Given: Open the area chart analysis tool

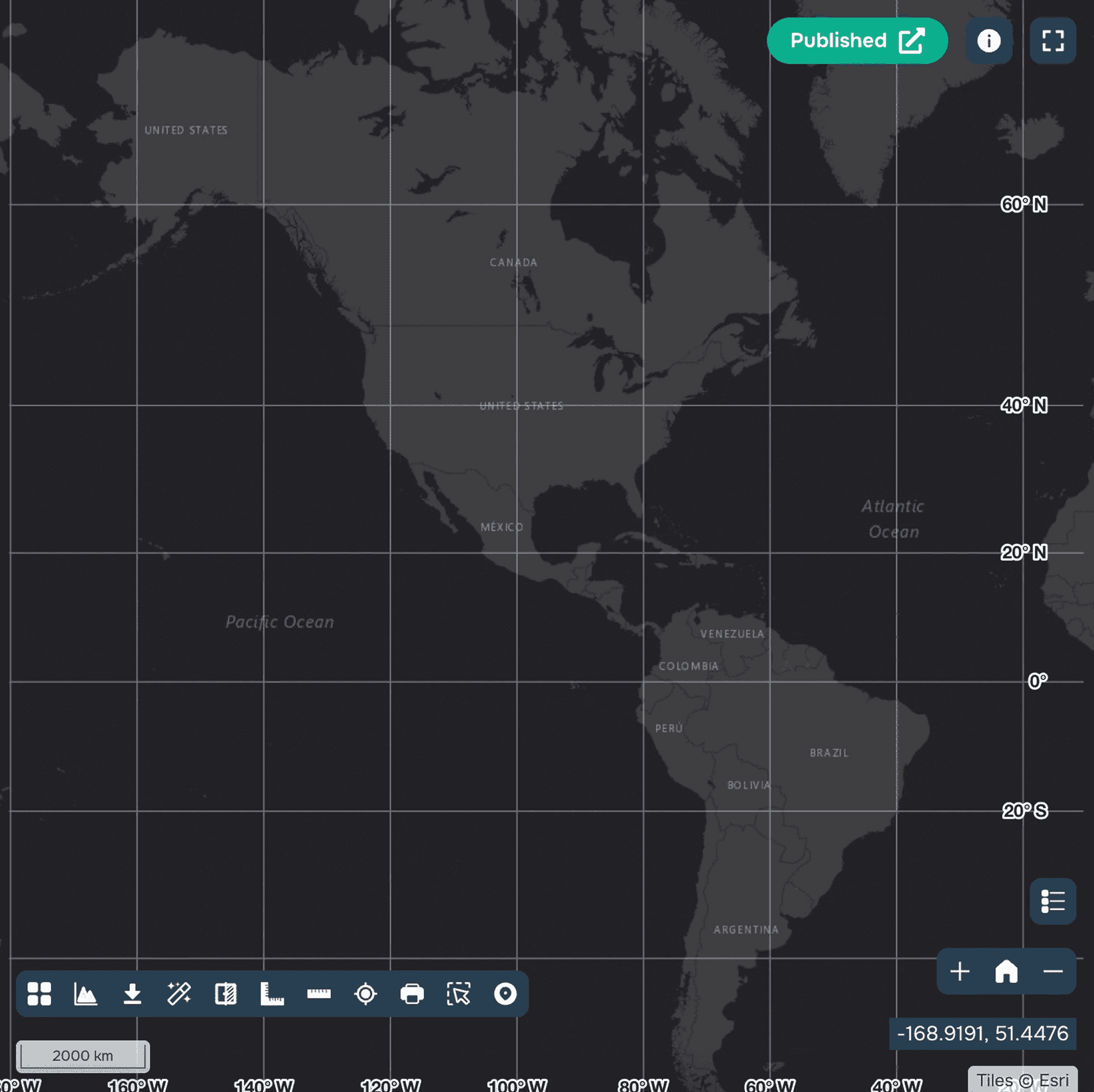Looking at the screenshot, I should (x=85, y=994).
